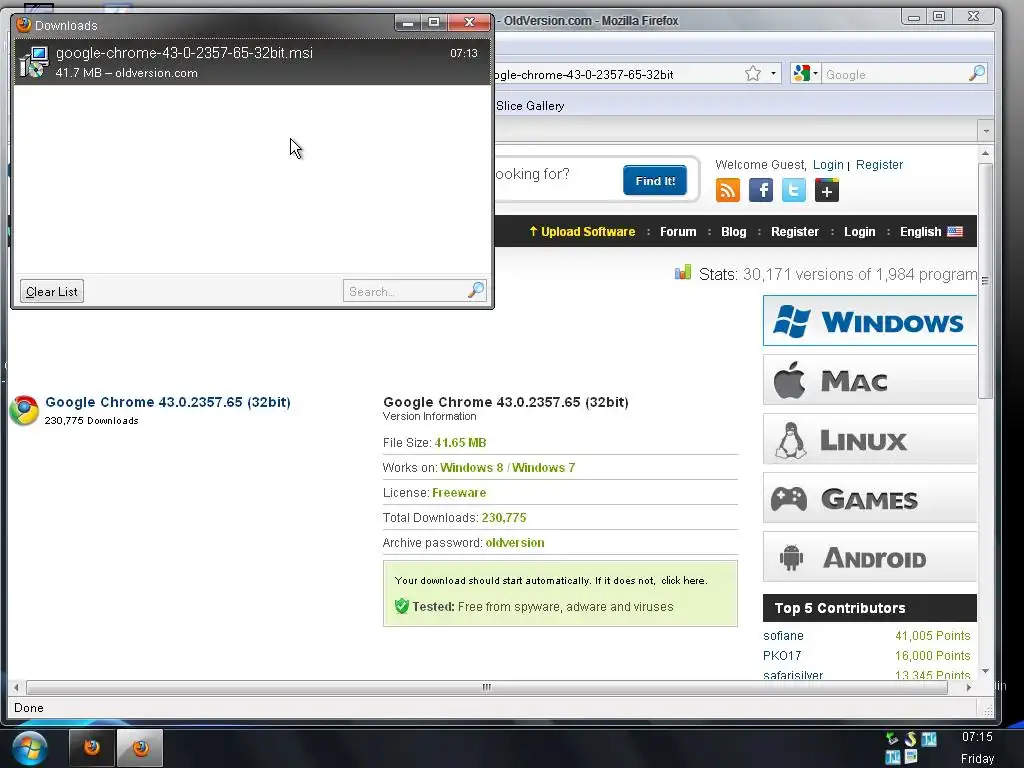Click the '41.65 MB' file size value
Image resolution: width=1024 pixels, height=768 pixels.
(460, 442)
